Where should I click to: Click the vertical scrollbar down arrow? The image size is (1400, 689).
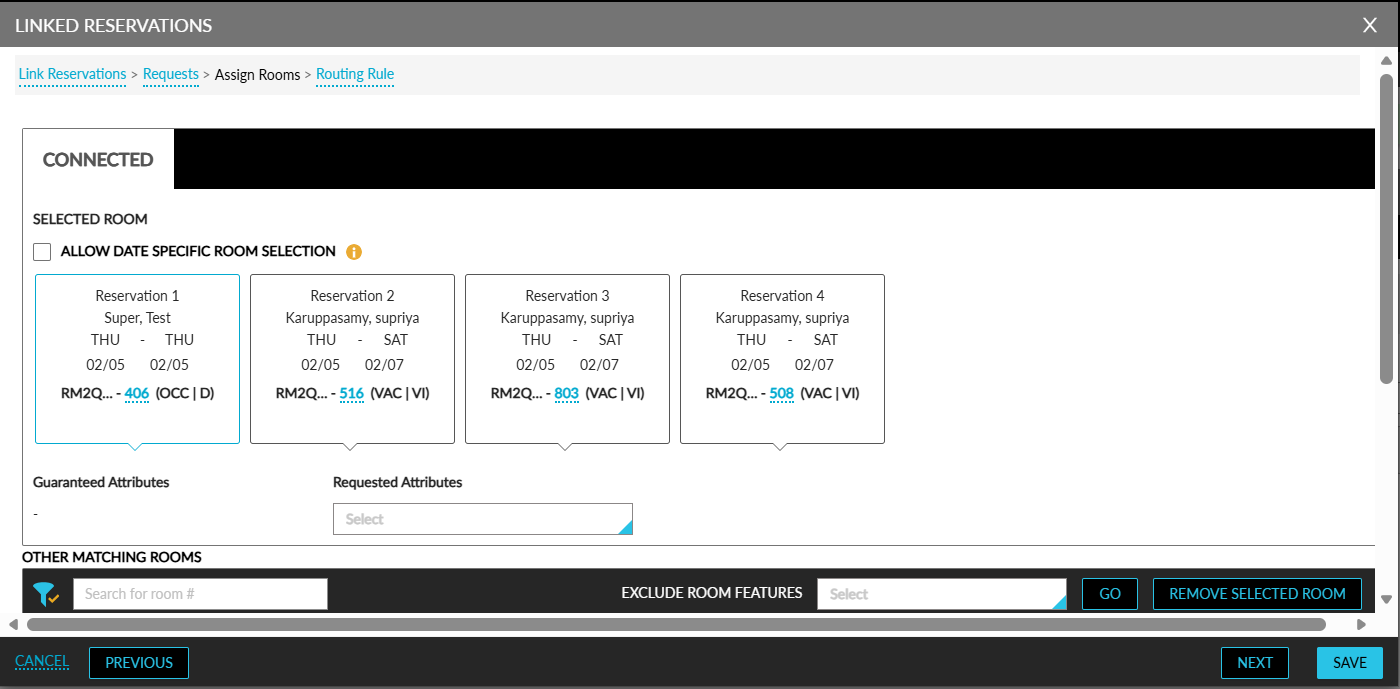pyautogui.click(x=1386, y=599)
